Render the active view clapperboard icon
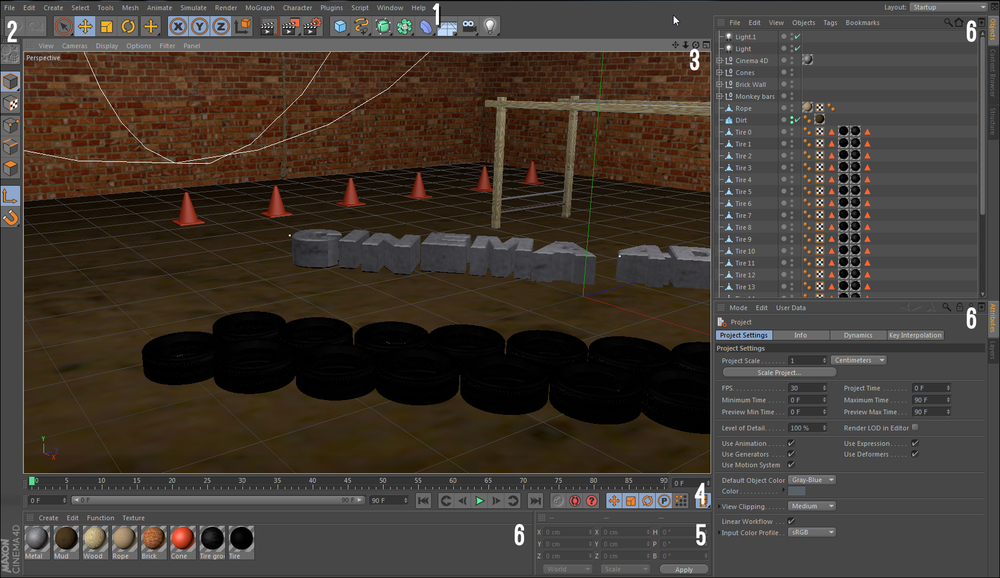Viewport: 1000px width, 578px height. tap(268, 26)
